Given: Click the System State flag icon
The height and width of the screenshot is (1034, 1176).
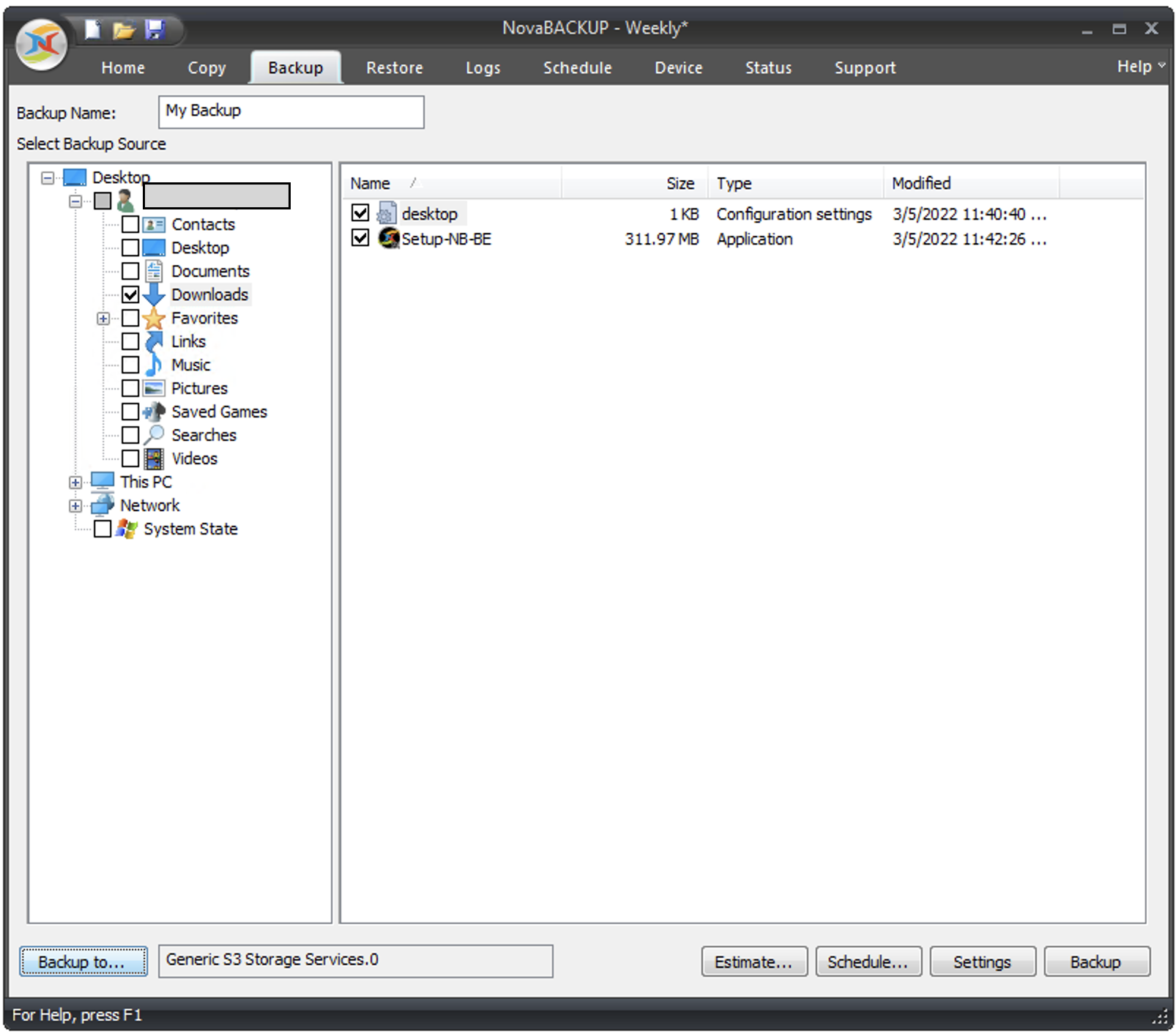Looking at the screenshot, I should tap(127, 528).
